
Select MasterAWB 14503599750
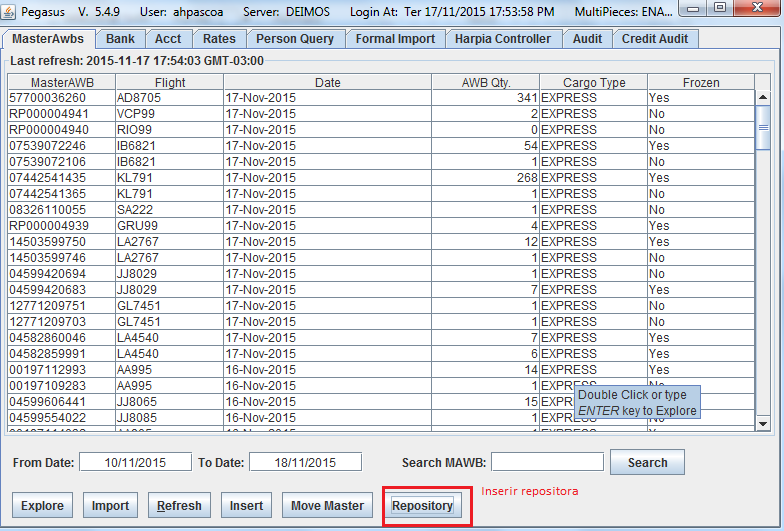[62, 242]
